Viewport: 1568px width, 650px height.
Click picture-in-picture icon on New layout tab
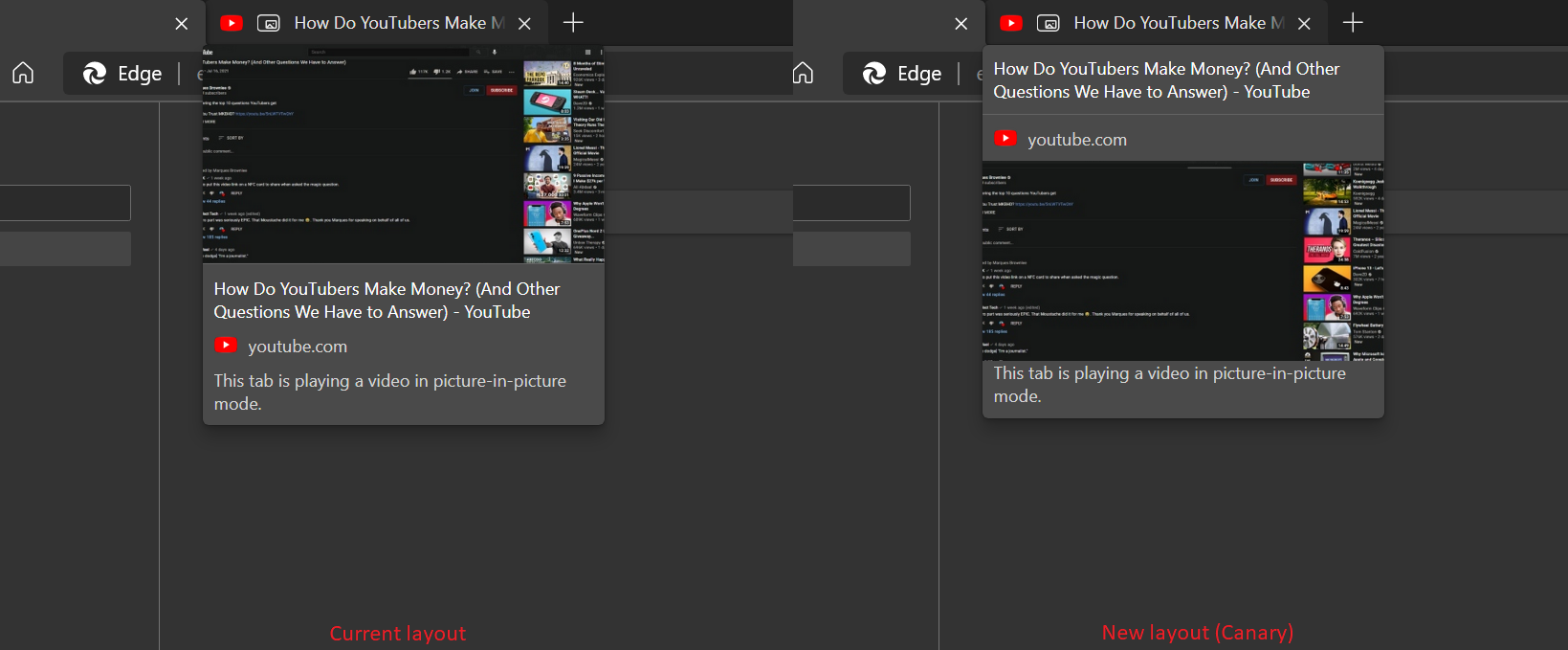coord(1049,23)
